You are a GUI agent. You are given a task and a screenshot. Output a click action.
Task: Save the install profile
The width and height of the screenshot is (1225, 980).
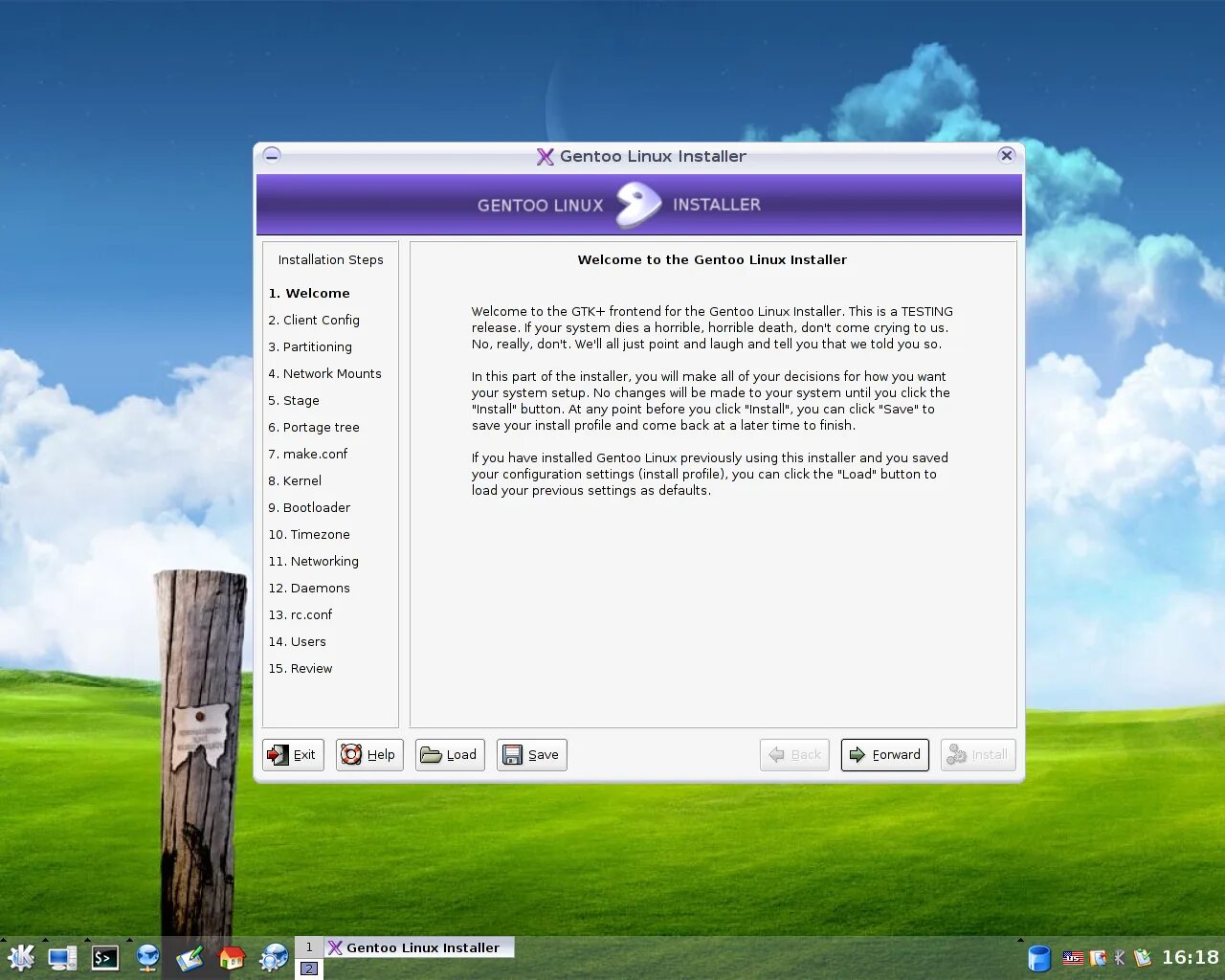coord(532,755)
